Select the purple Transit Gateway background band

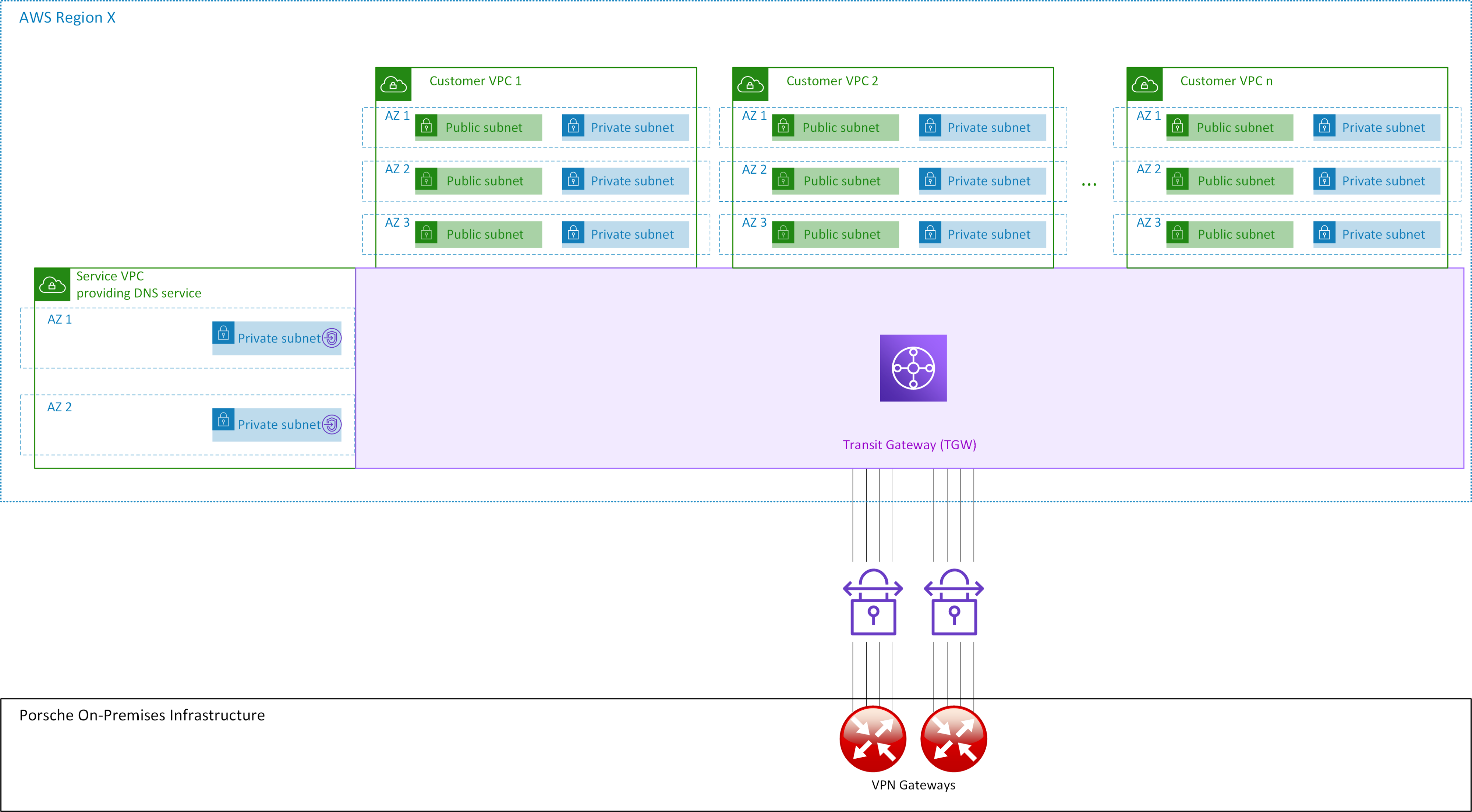[572, 366]
